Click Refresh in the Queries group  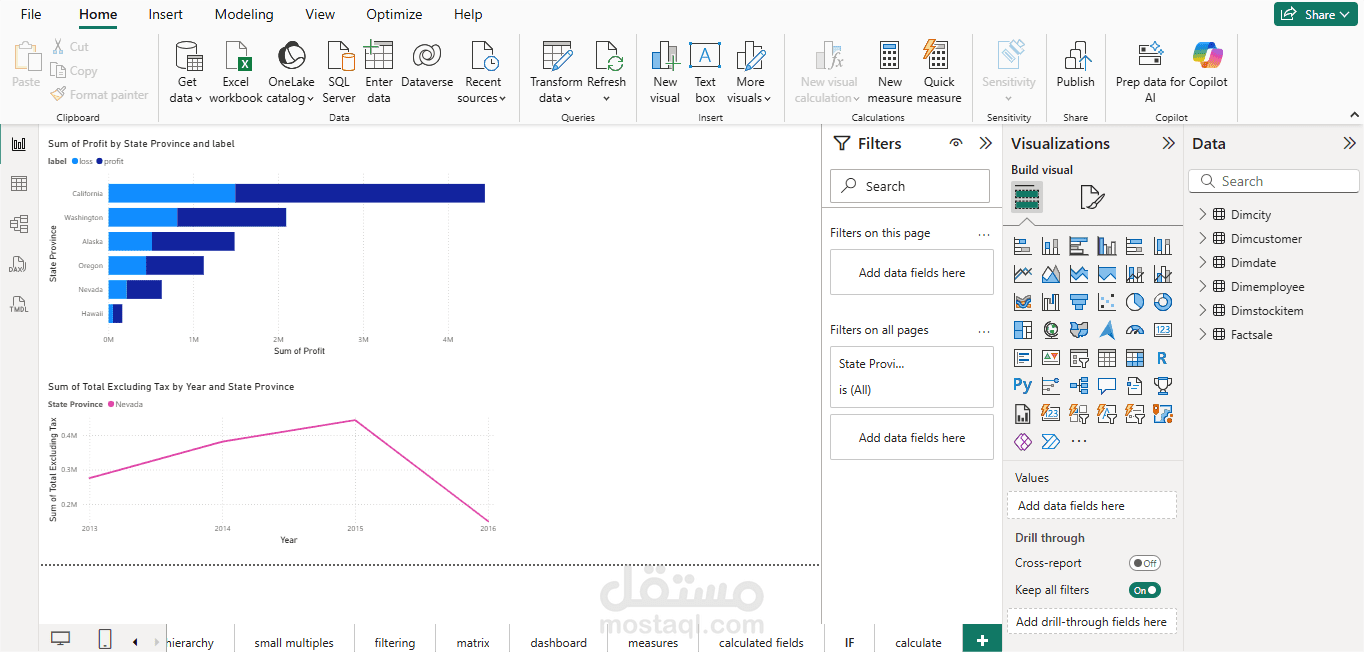click(606, 73)
